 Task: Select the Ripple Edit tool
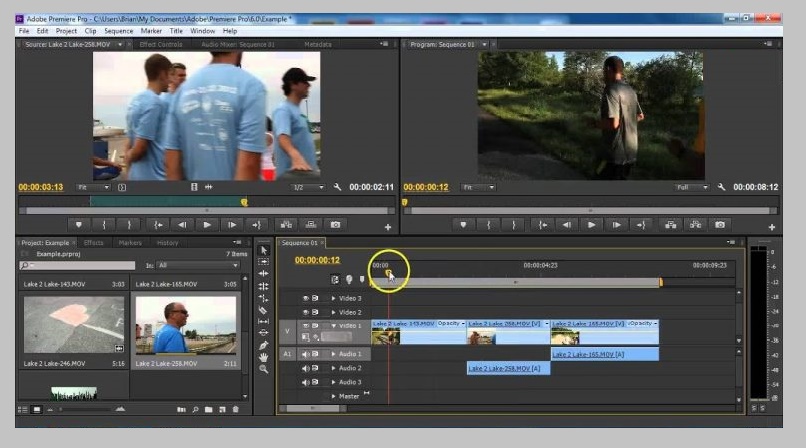click(x=263, y=274)
